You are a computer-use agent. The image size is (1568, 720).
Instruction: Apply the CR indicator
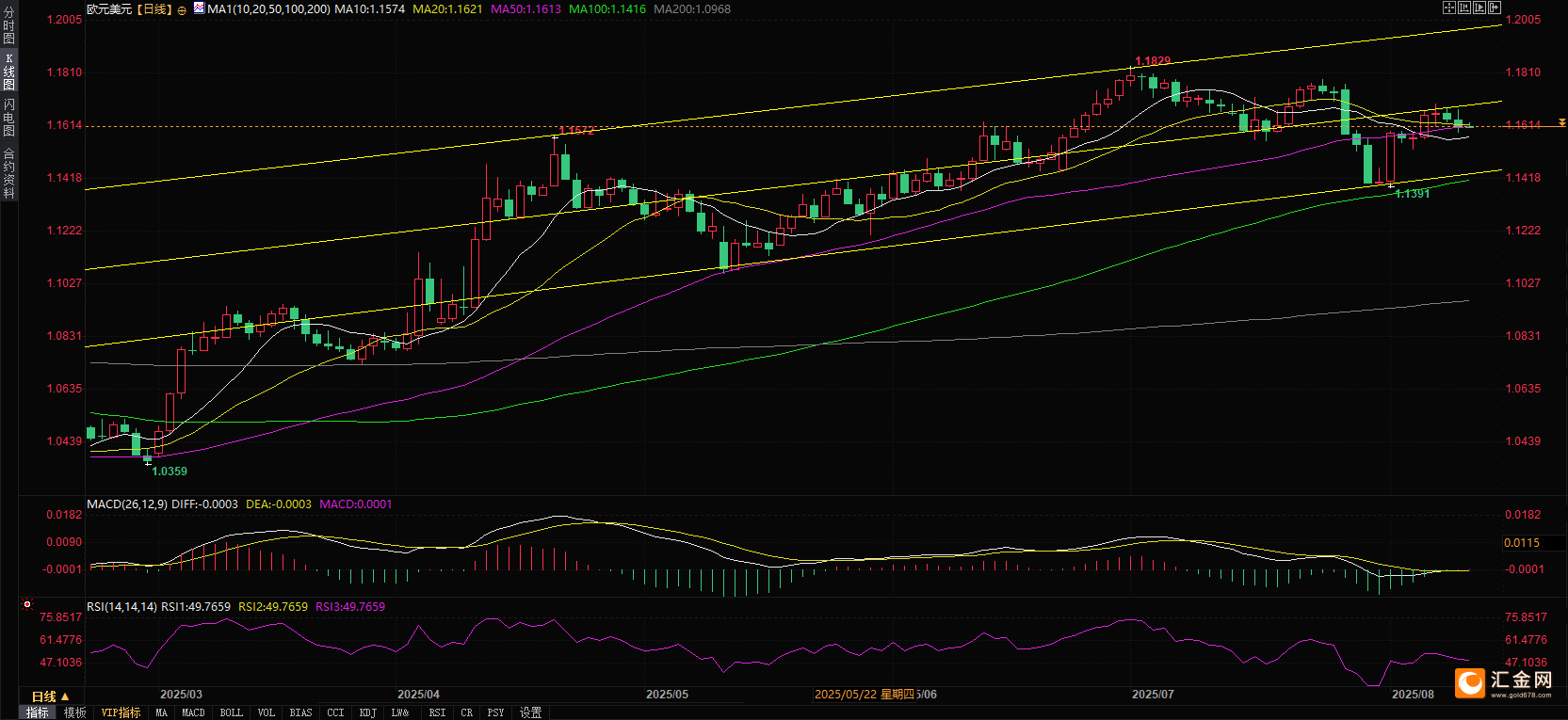pos(467,713)
